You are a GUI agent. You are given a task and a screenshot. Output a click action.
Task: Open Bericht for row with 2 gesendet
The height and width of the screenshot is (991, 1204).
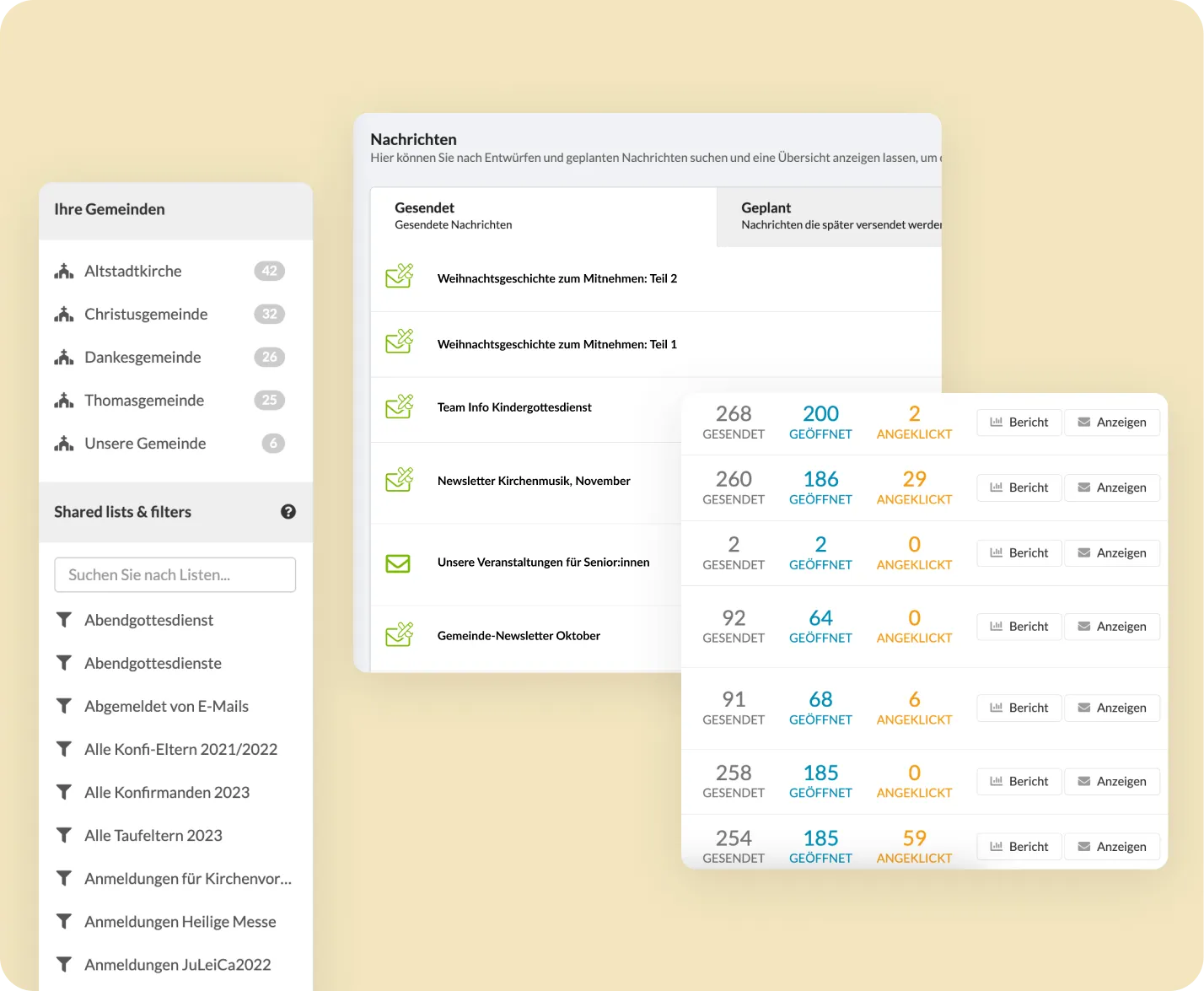tap(1019, 553)
